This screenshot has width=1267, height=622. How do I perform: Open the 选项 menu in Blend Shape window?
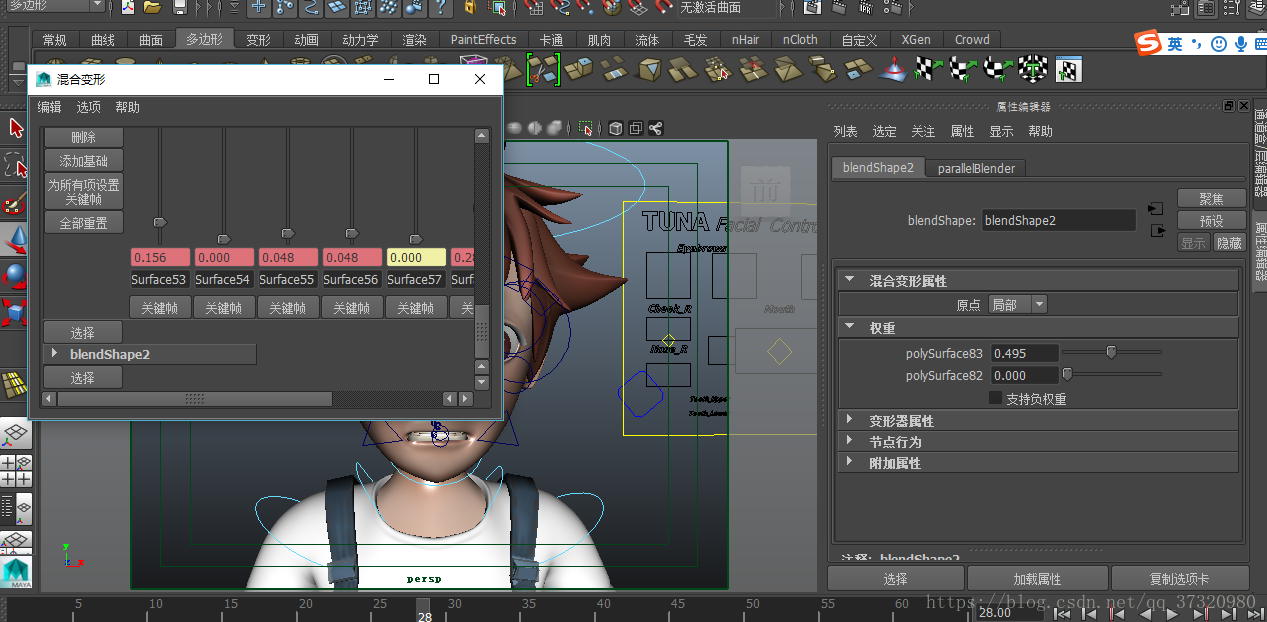point(88,107)
